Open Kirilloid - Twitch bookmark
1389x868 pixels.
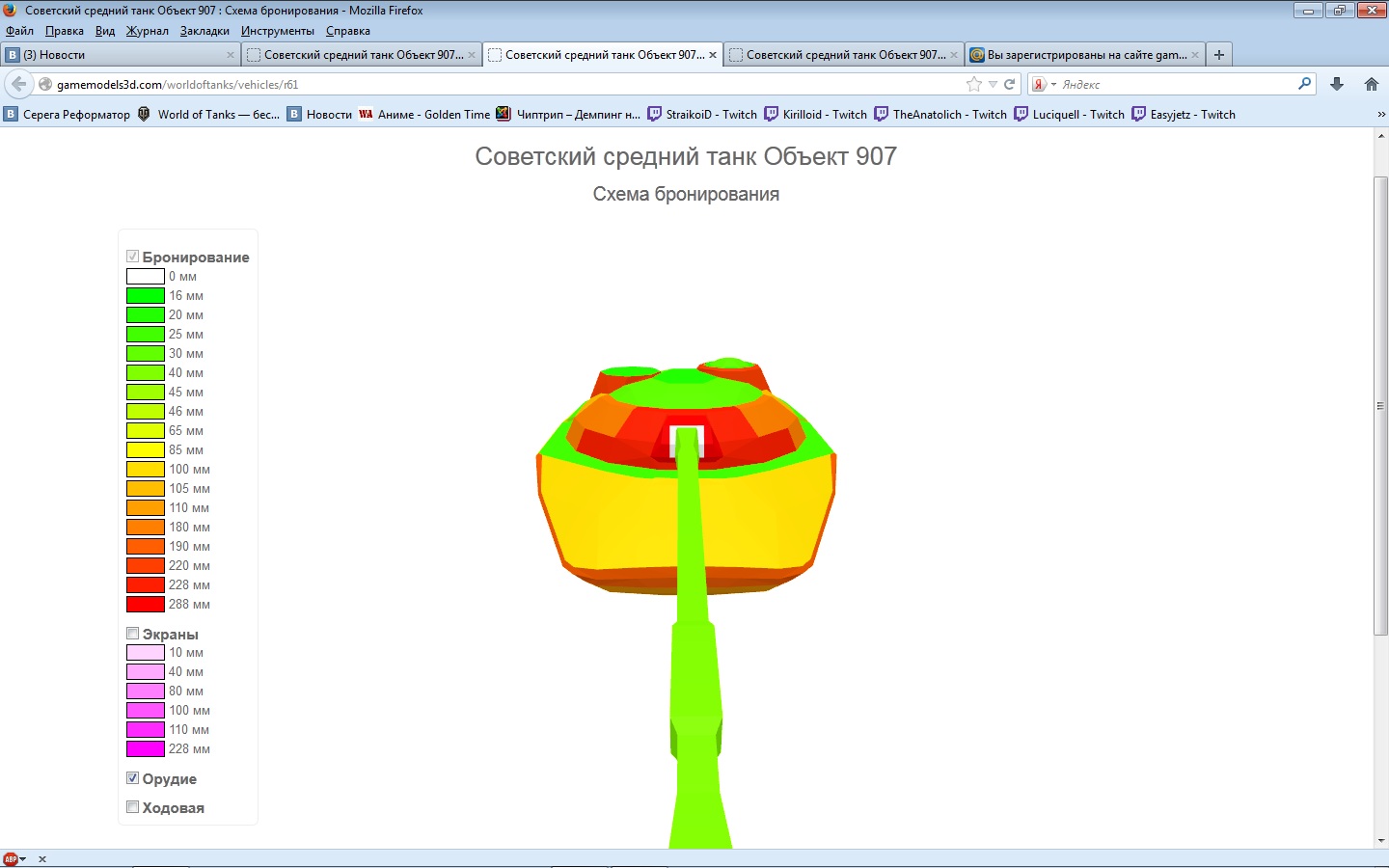tap(816, 114)
